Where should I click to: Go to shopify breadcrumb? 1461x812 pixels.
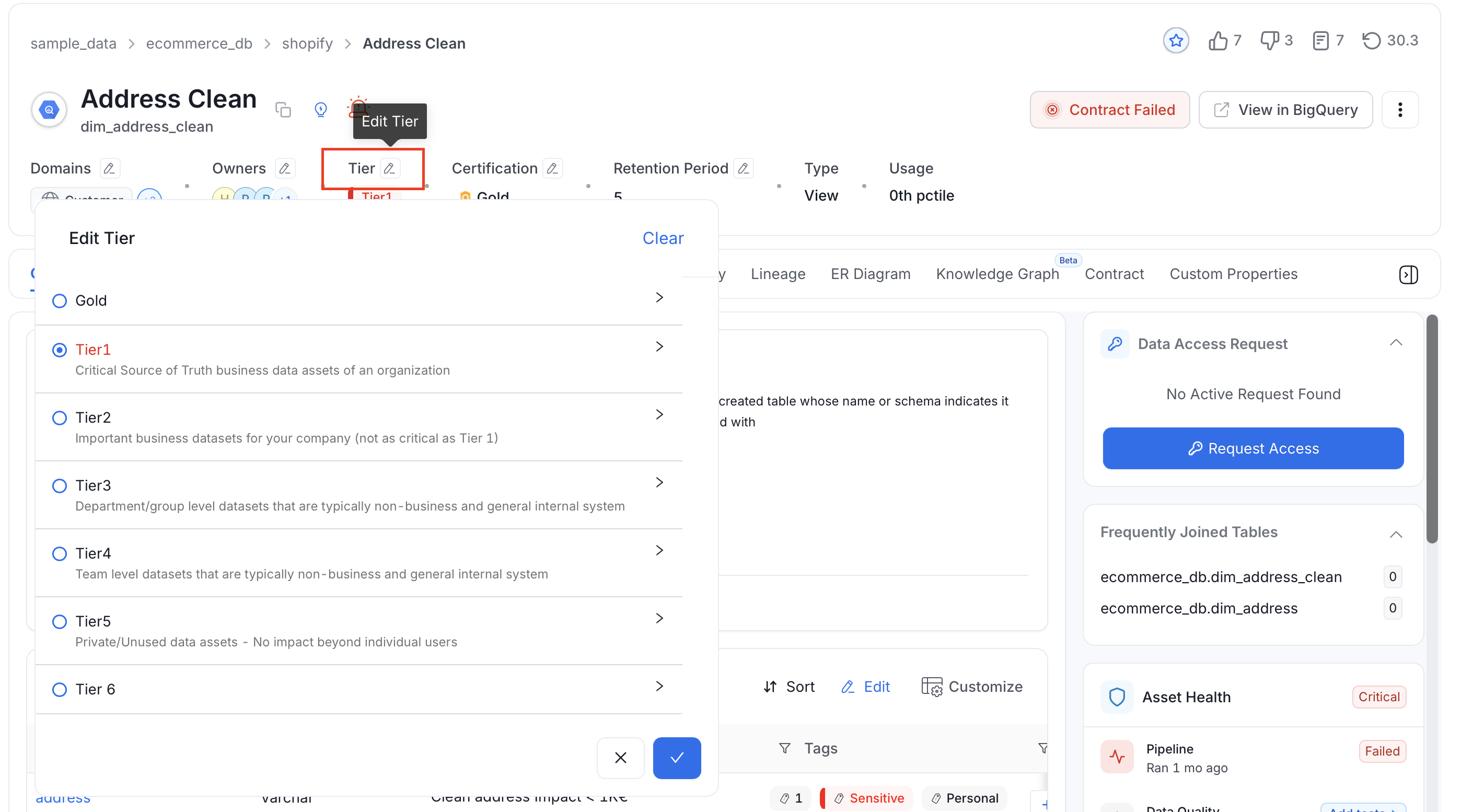tap(307, 44)
